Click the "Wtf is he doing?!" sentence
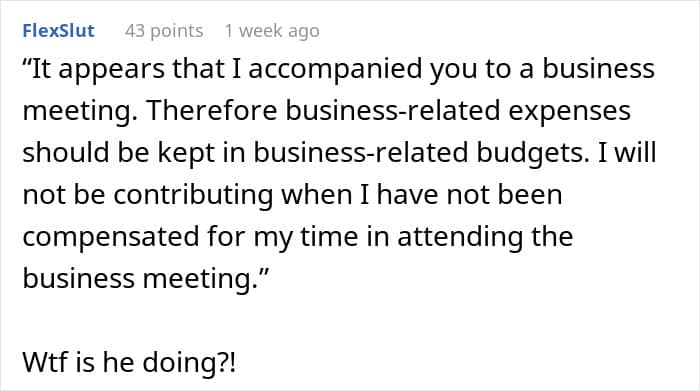The width and height of the screenshot is (700, 391). pos(129,362)
